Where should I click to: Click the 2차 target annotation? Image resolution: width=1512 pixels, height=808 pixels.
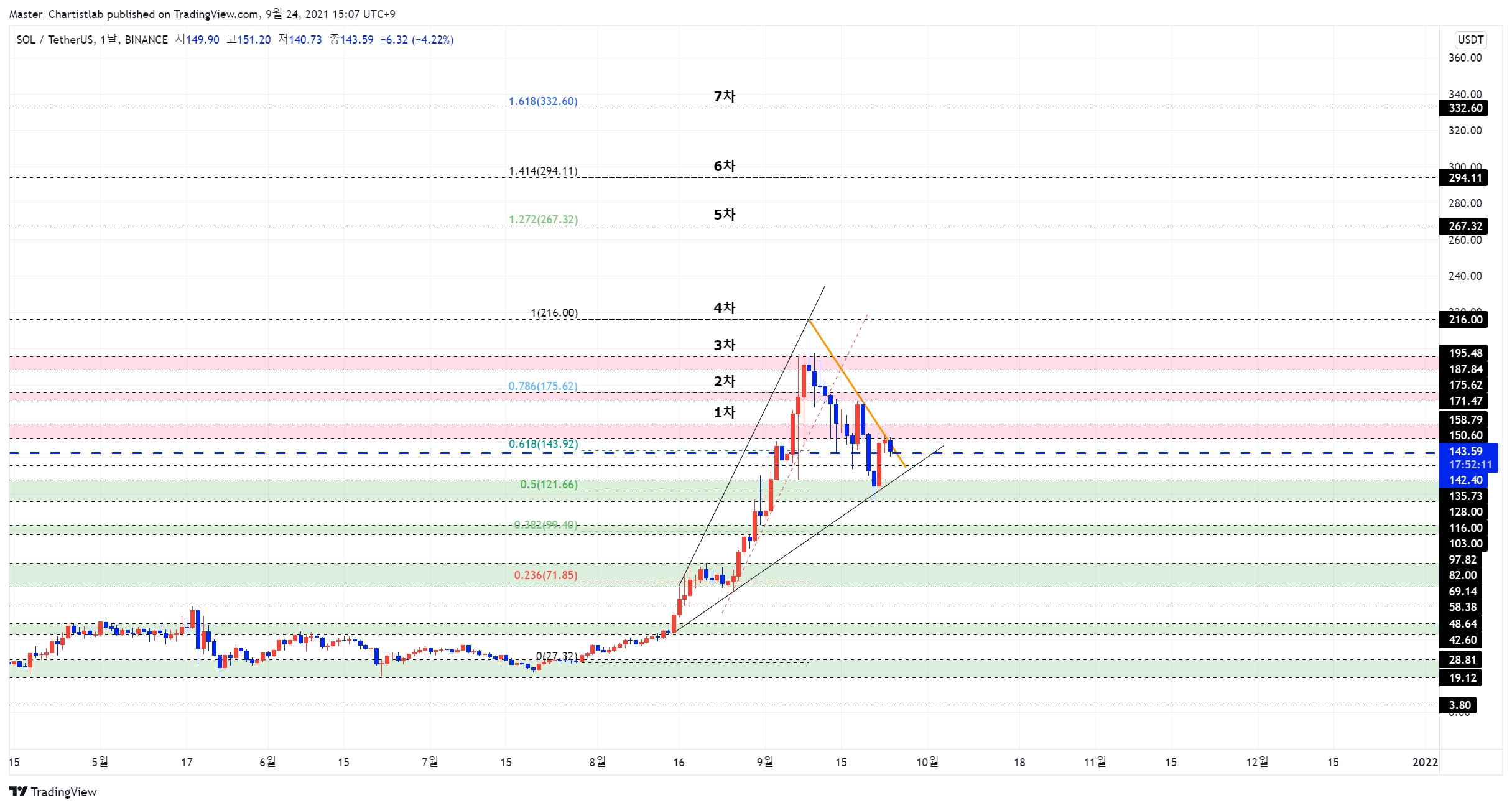725,381
